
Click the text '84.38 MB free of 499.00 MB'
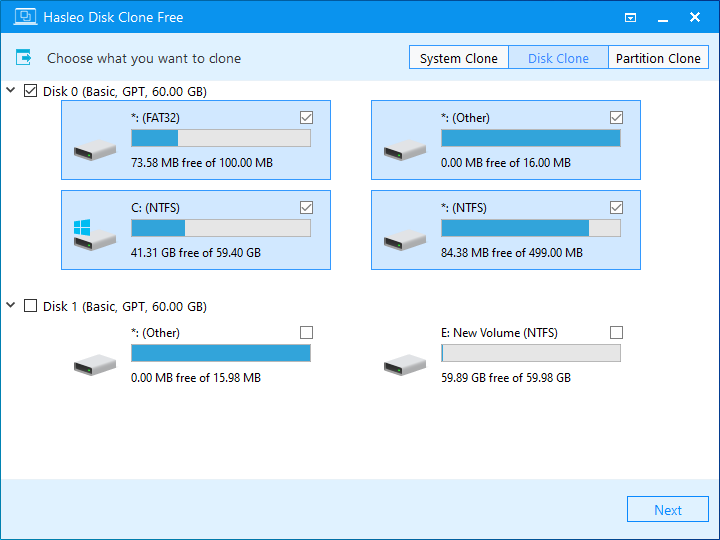pos(512,253)
